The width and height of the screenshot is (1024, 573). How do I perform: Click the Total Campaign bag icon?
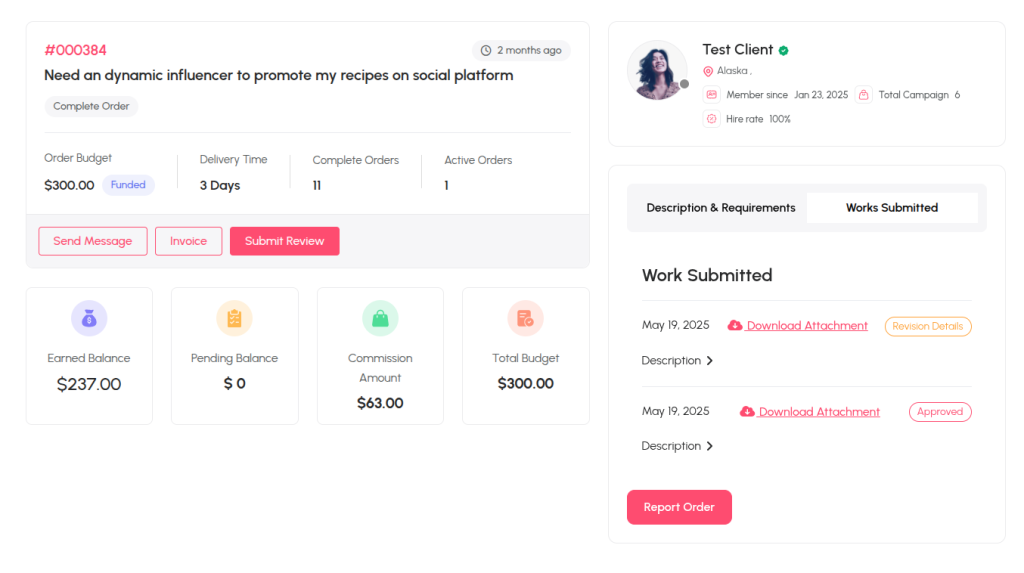[863, 95]
